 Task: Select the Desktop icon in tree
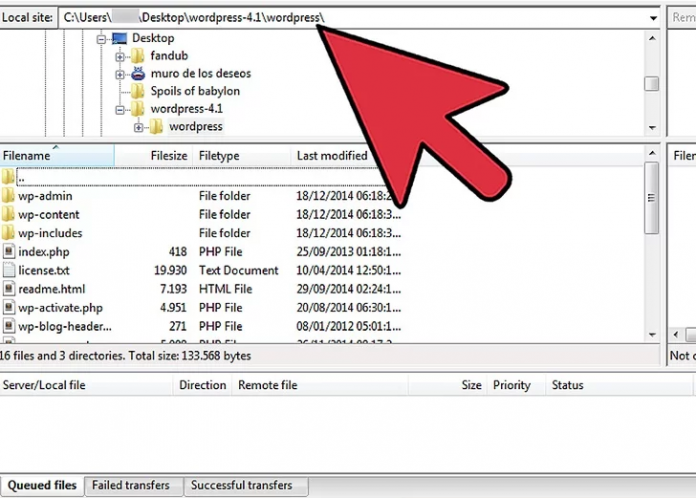click(x=120, y=38)
